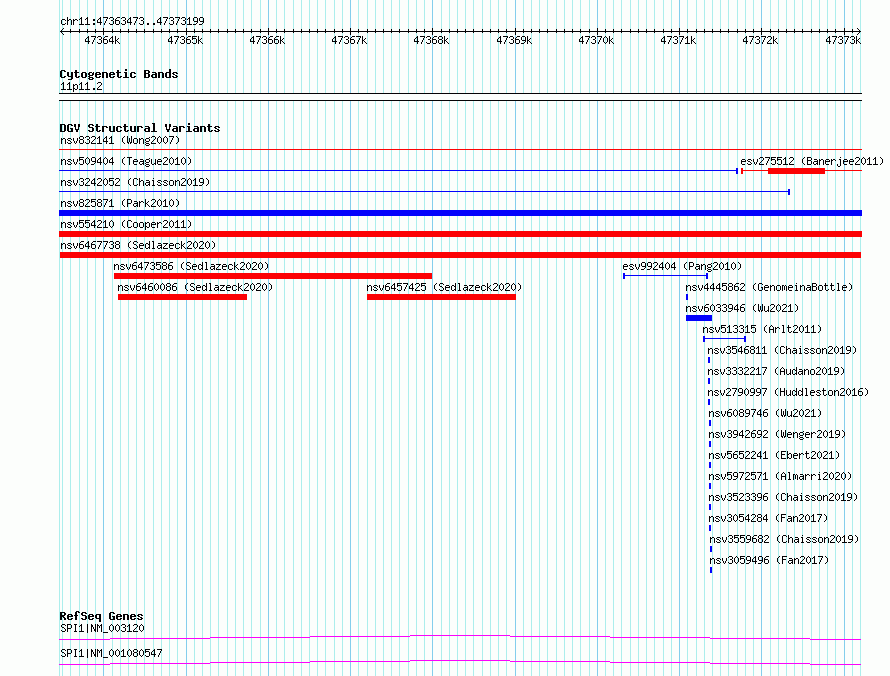The image size is (890, 676).
Task: Click the blue nsv513315 variant span
Action: (724, 339)
